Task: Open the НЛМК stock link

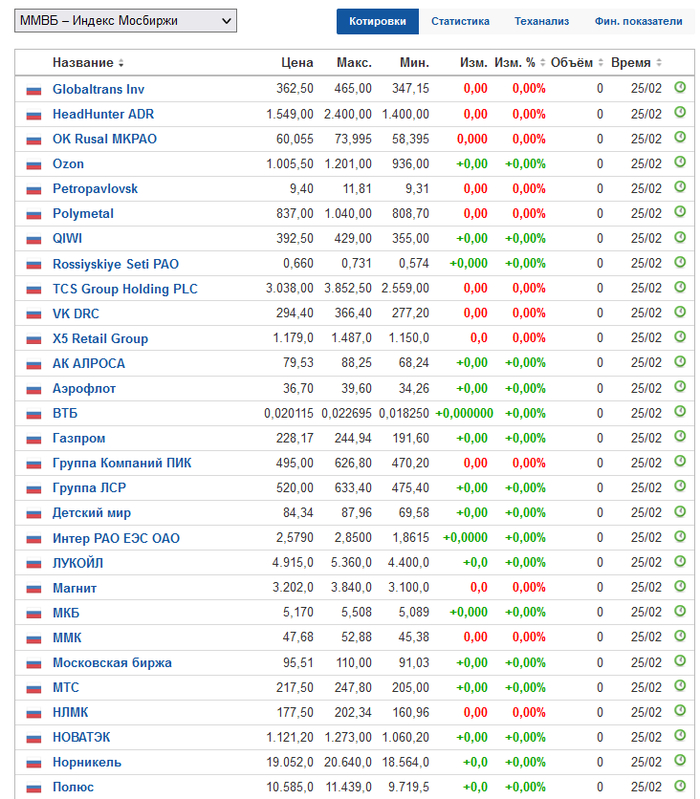Action: (x=70, y=712)
